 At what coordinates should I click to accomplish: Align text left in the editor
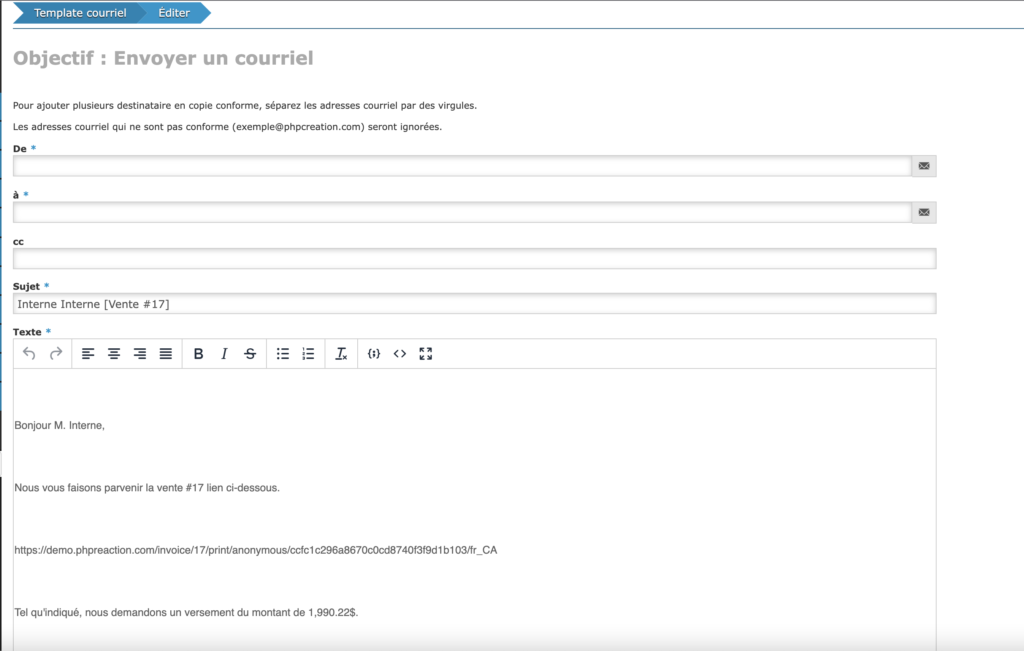pyautogui.click(x=88, y=354)
